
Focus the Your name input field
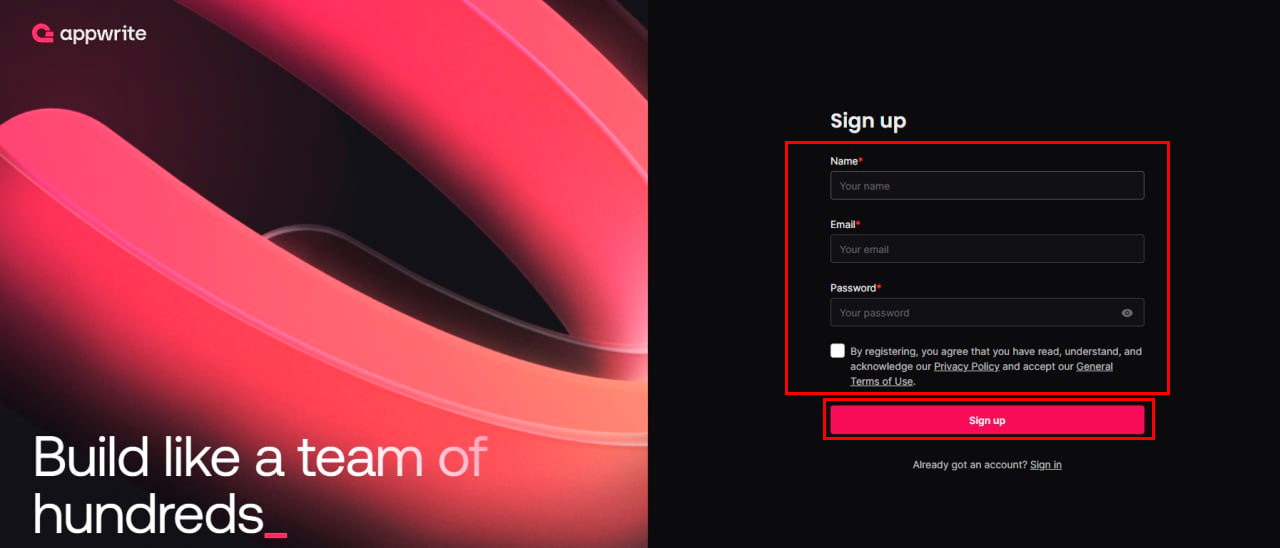tap(987, 186)
